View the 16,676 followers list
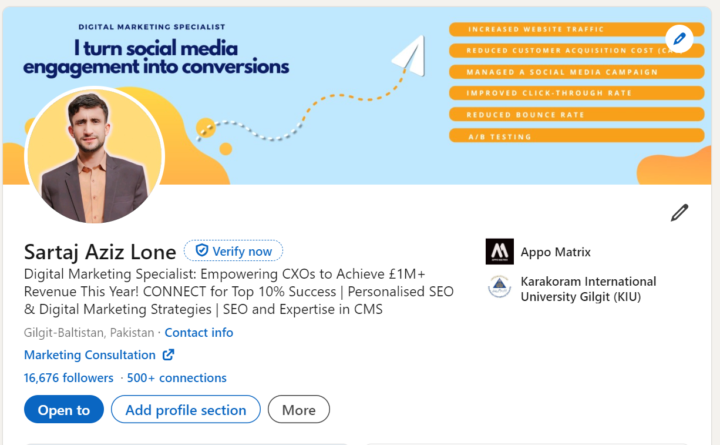 coord(68,378)
